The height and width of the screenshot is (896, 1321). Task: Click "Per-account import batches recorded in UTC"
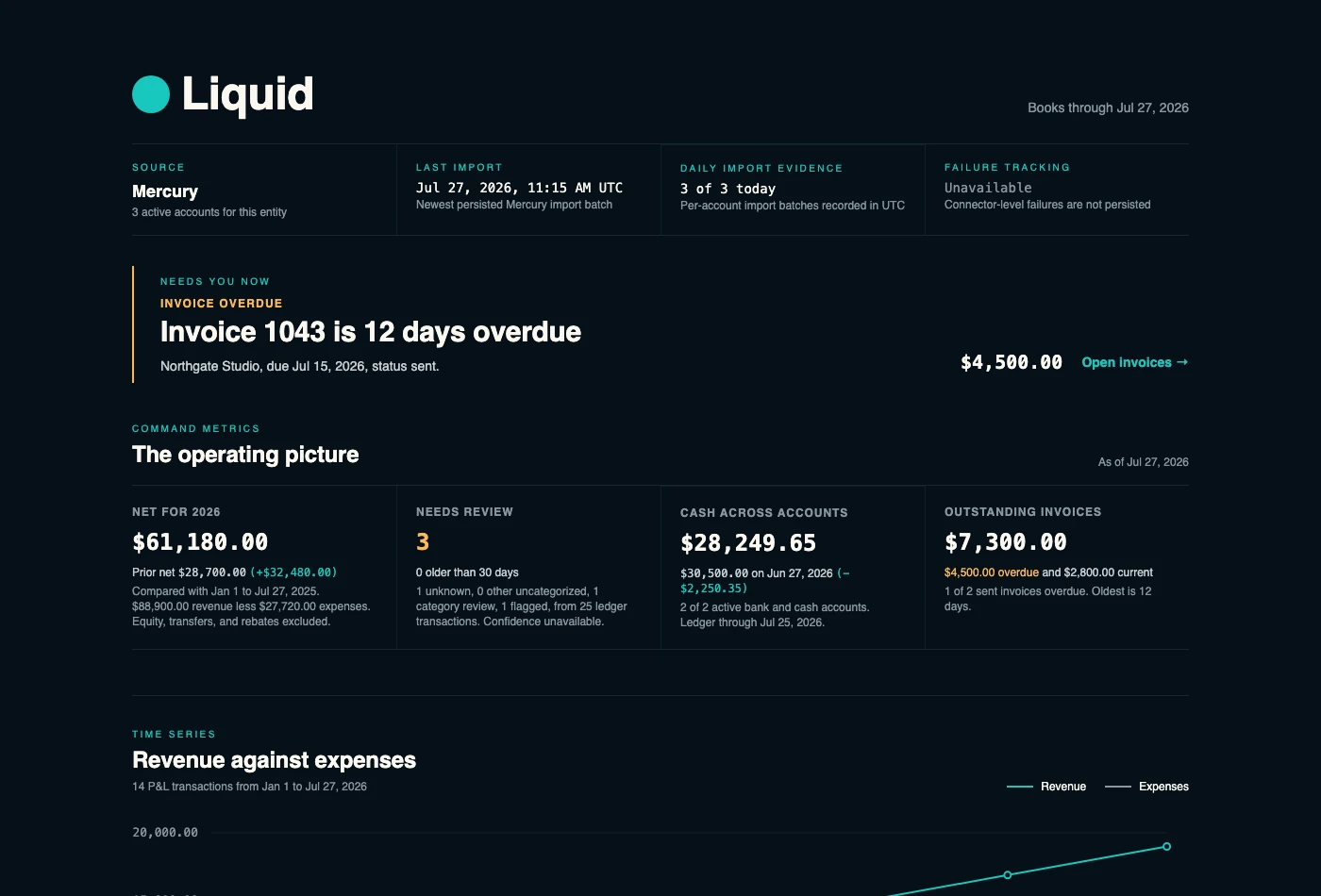(x=793, y=206)
